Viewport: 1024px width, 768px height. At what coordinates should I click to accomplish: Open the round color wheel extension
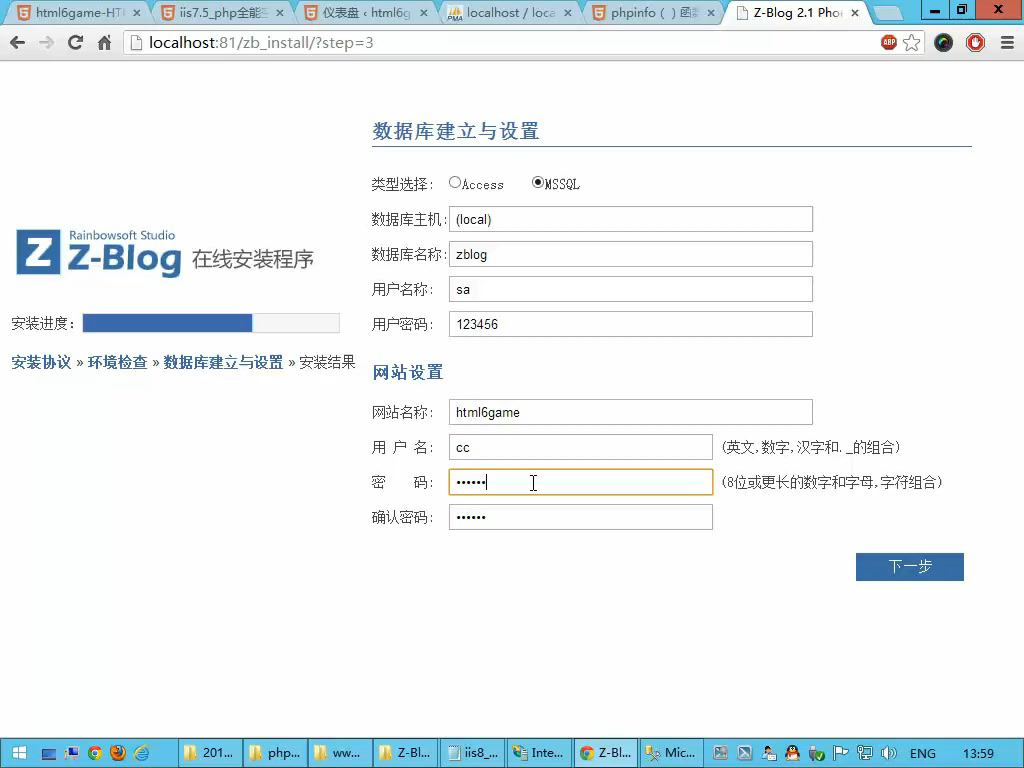(943, 43)
